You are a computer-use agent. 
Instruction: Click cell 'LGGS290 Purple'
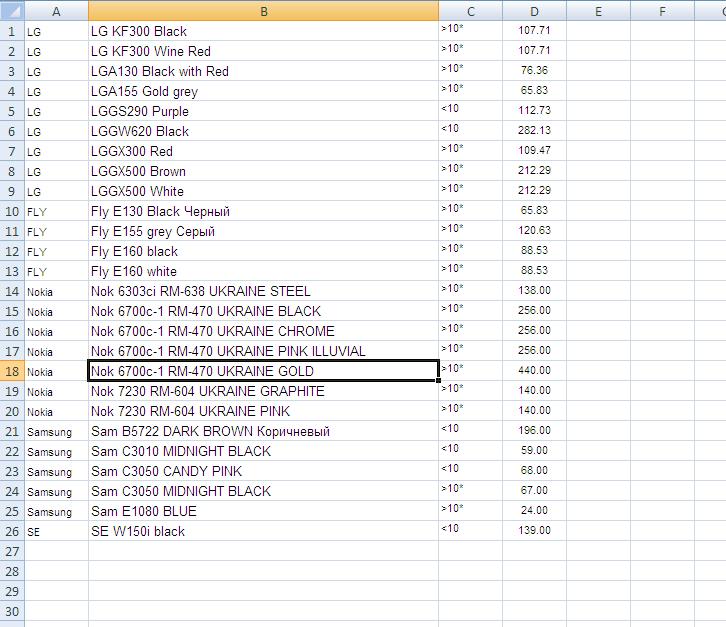(263, 111)
